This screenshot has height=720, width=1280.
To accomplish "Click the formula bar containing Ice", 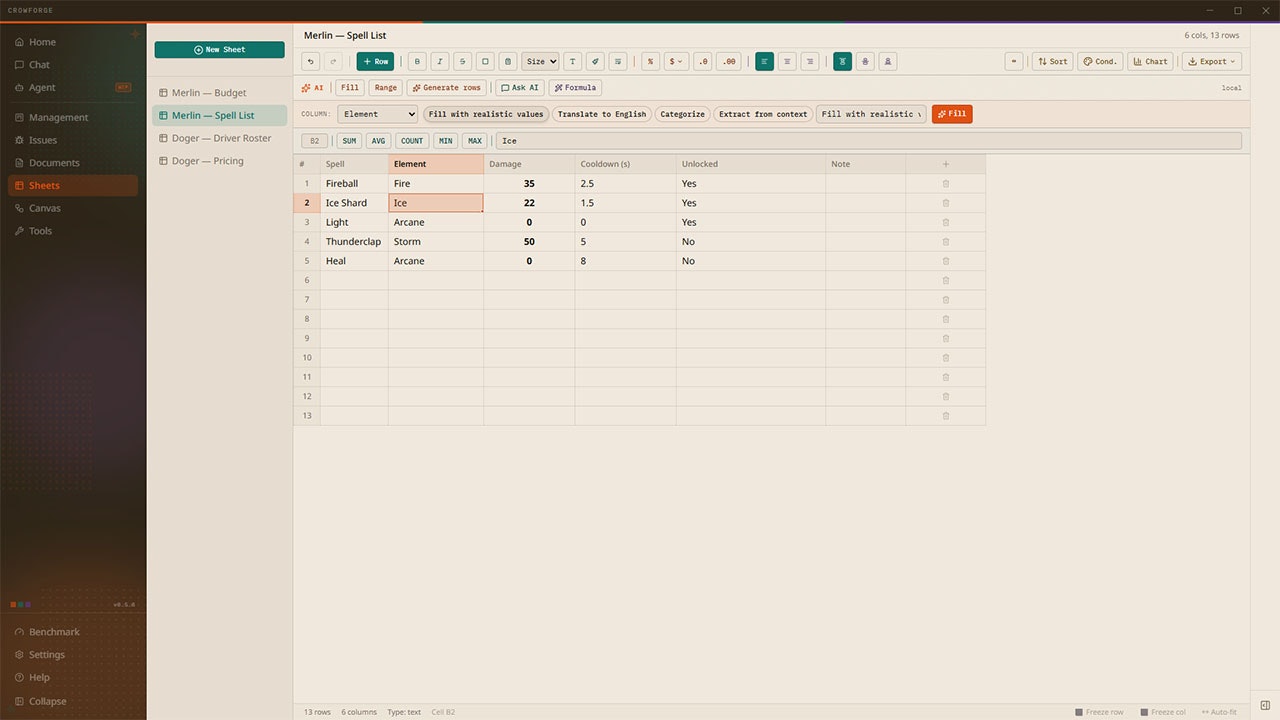I will pyautogui.click(x=868, y=141).
